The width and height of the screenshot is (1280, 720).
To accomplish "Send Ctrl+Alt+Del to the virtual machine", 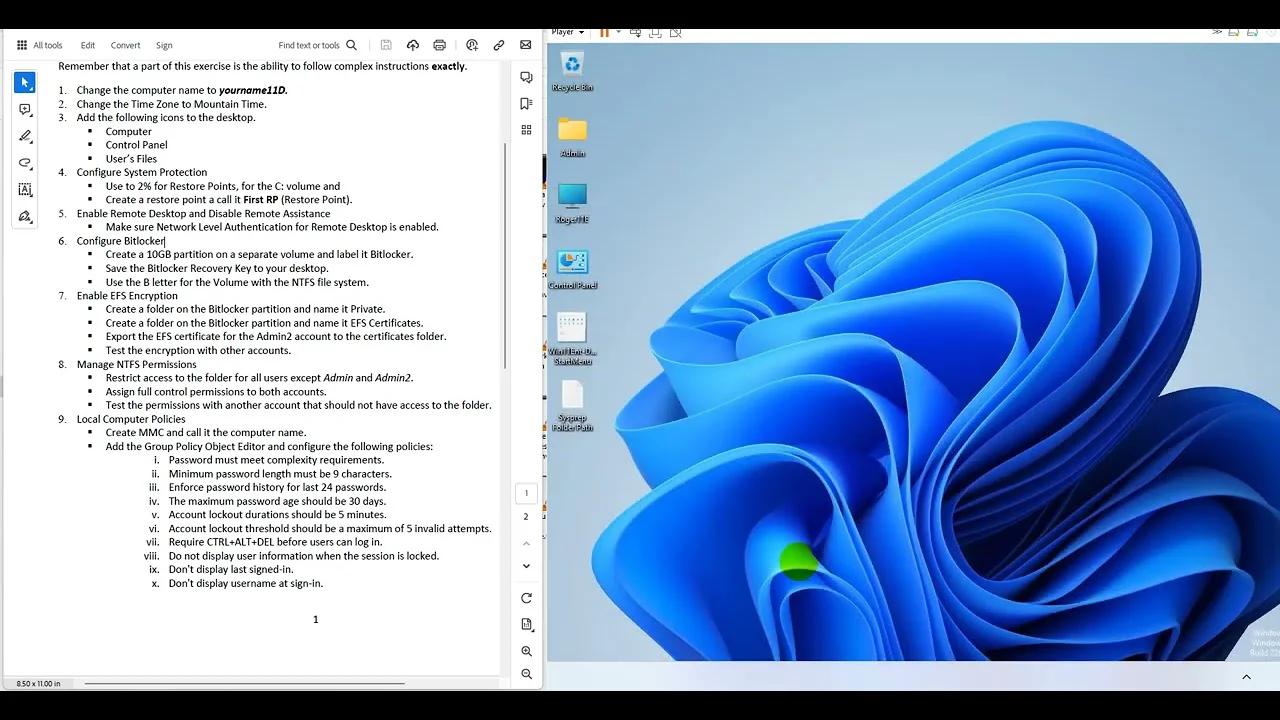I will point(636,32).
